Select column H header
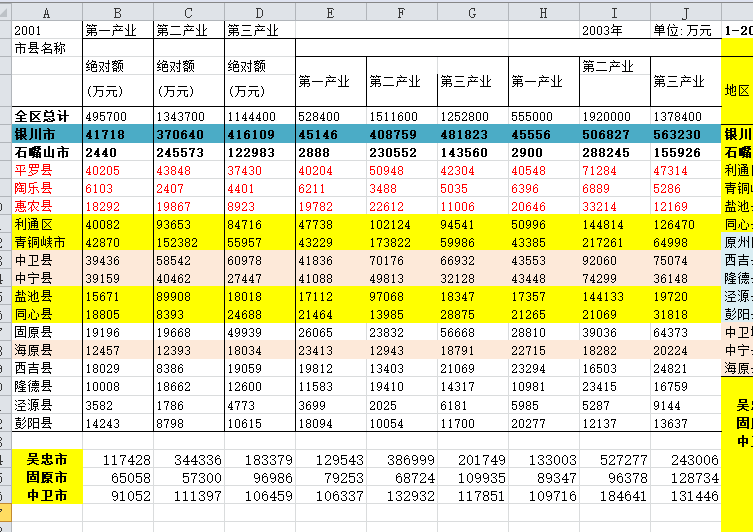The image size is (753, 532). pos(543,12)
